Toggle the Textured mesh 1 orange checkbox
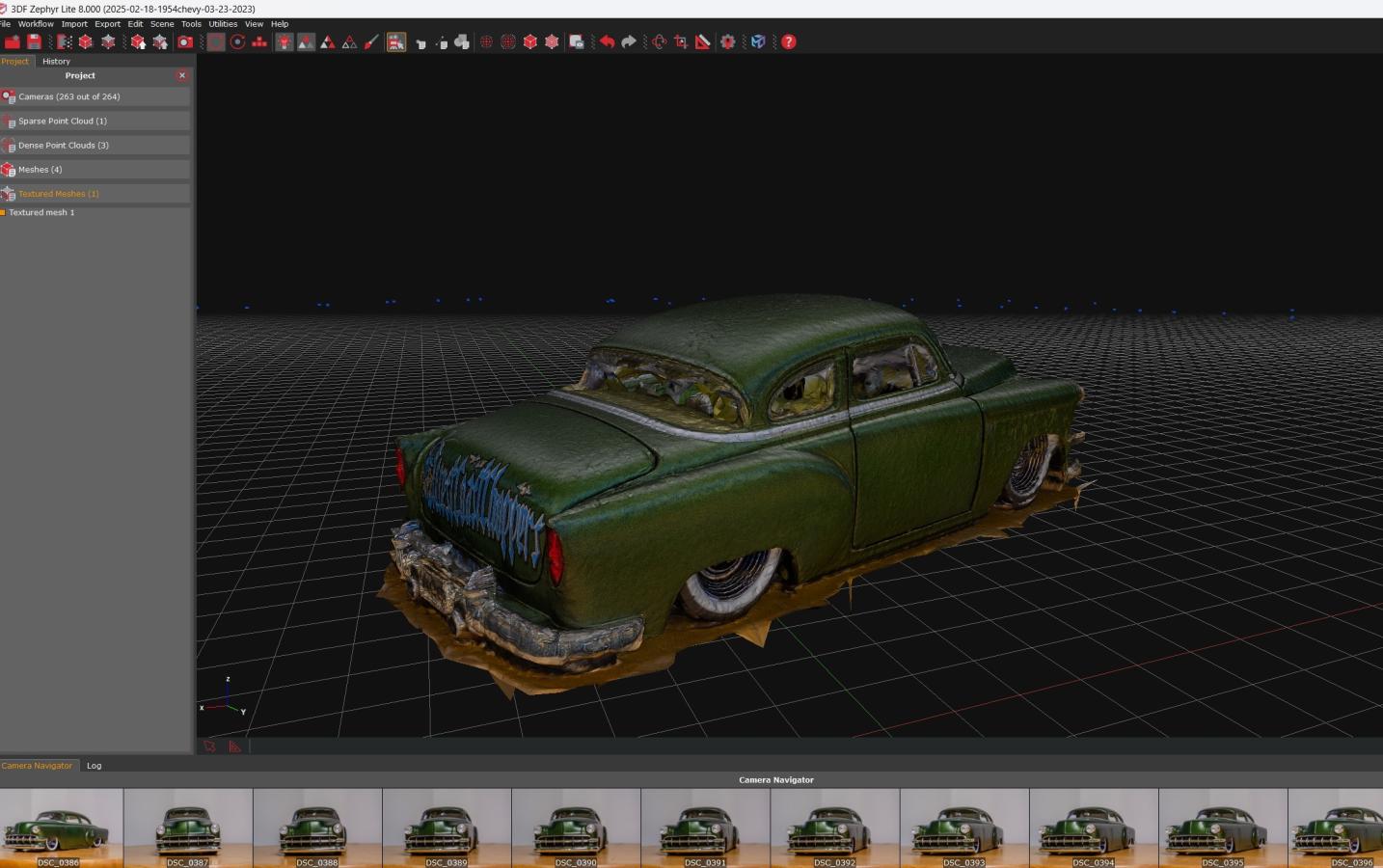 [x=3, y=212]
